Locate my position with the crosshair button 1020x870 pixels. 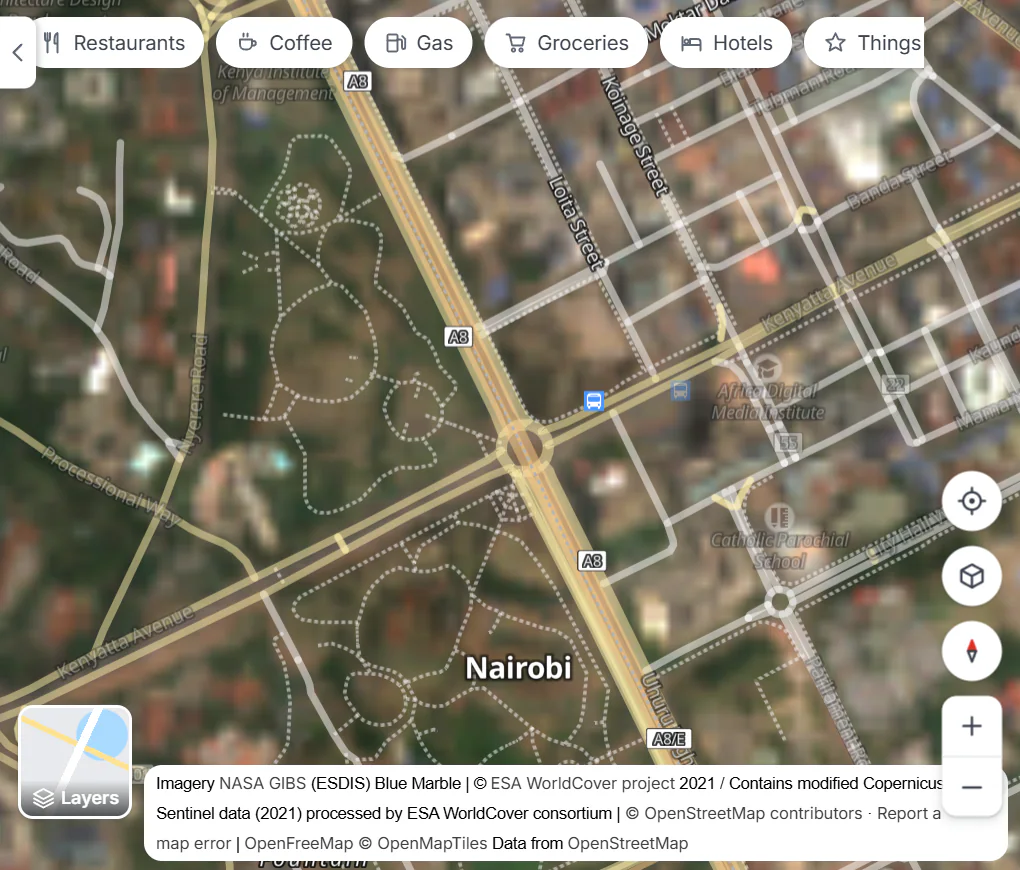coord(971,501)
